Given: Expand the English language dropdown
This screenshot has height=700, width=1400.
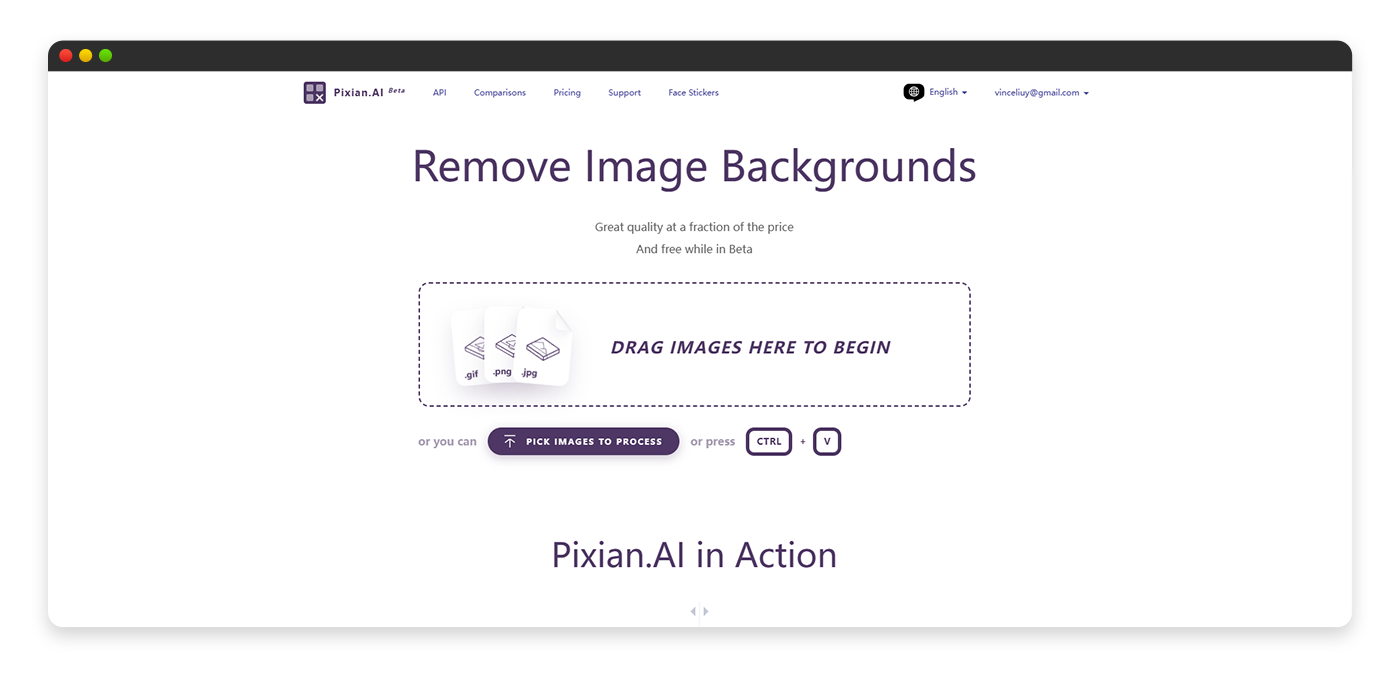Looking at the screenshot, I should point(948,92).
